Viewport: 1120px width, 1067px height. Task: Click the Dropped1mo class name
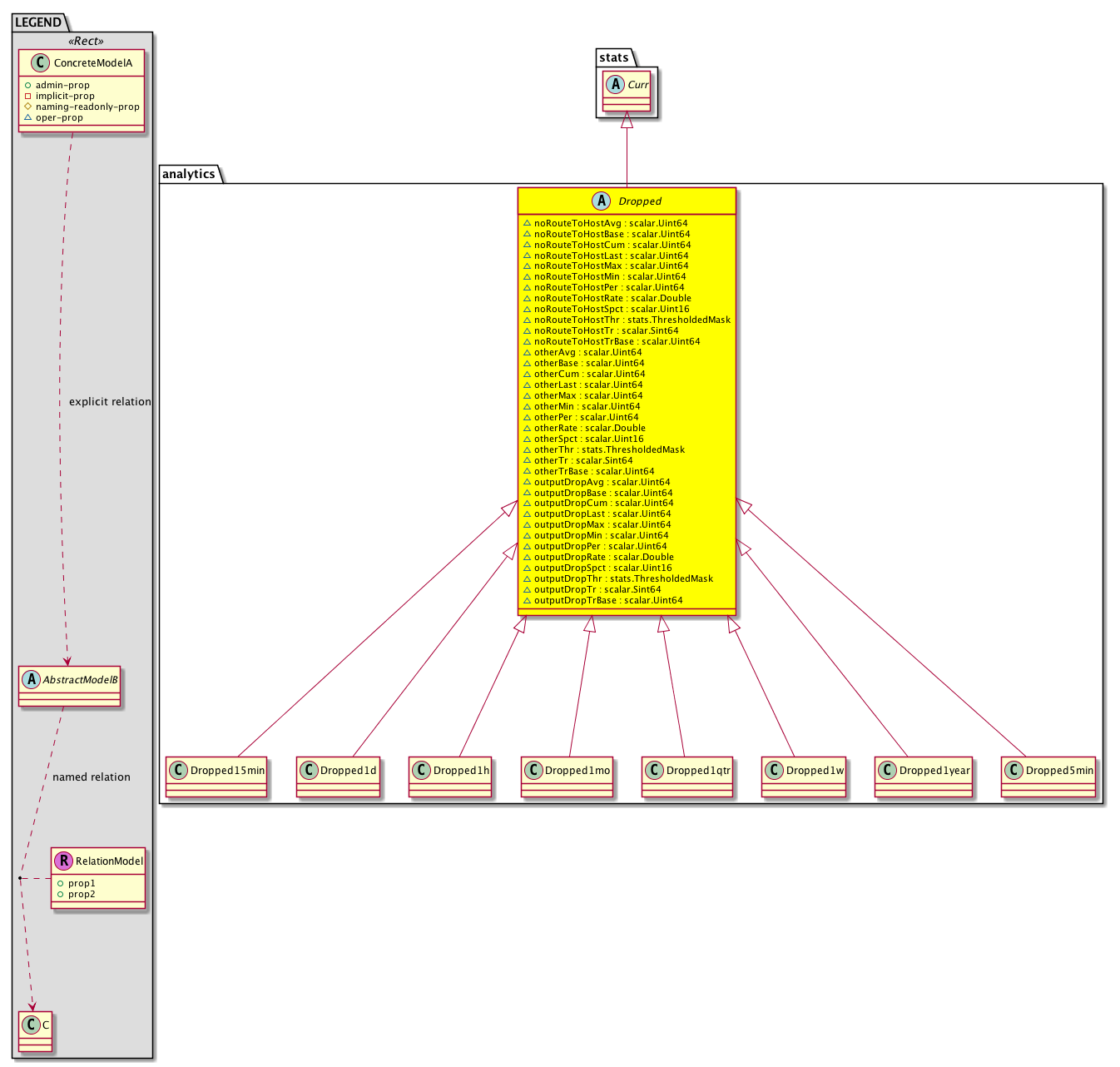click(577, 771)
